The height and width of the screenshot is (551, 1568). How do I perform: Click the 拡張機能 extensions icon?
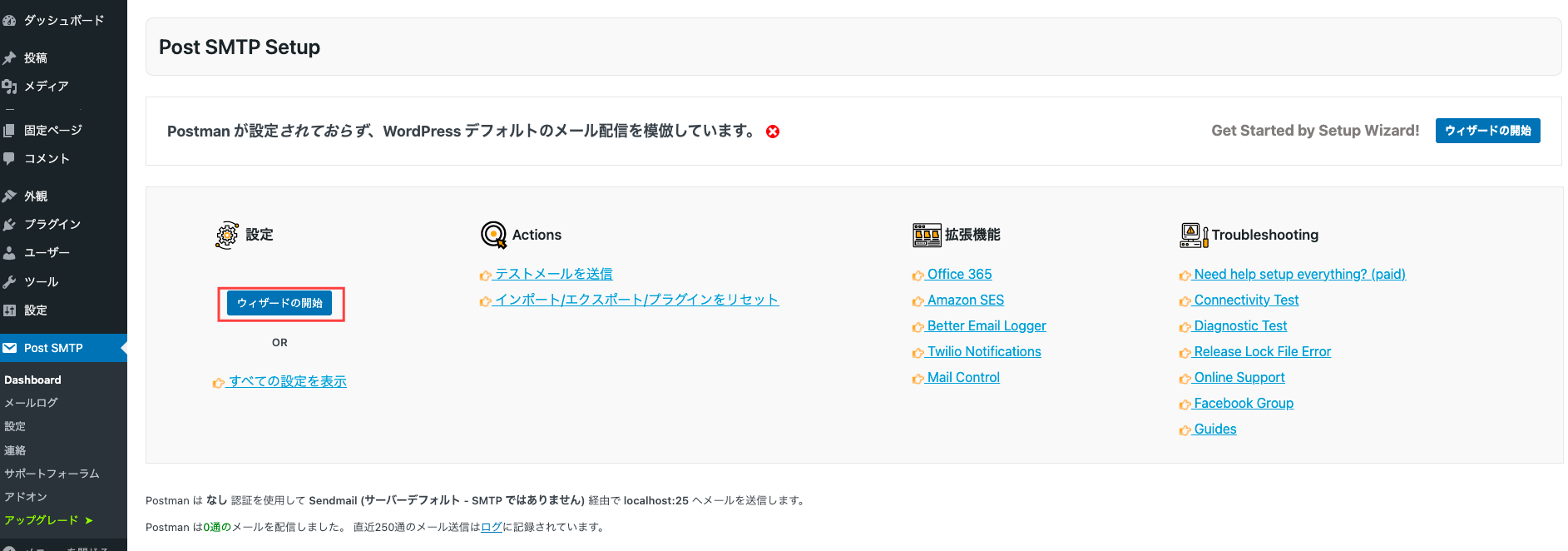(x=927, y=236)
